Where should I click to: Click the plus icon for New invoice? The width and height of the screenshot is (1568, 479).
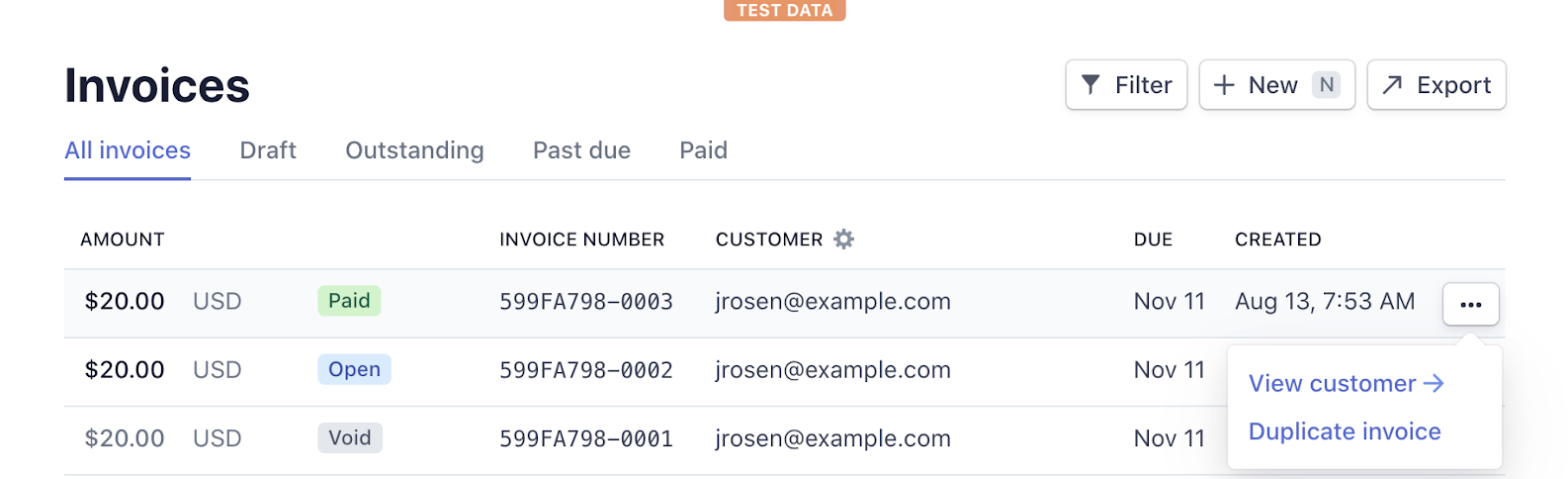[x=1224, y=85]
